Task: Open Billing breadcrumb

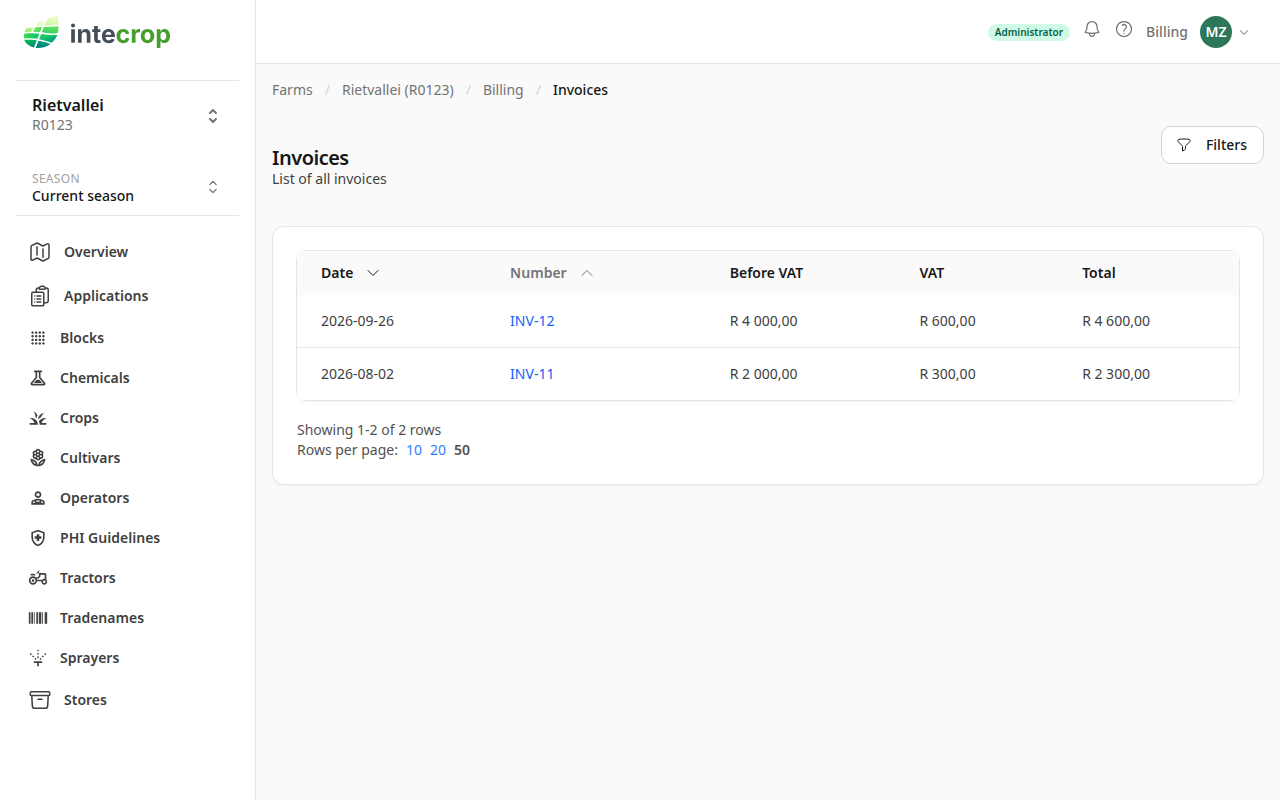Action: pyautogui.click(x=503, y=90)
